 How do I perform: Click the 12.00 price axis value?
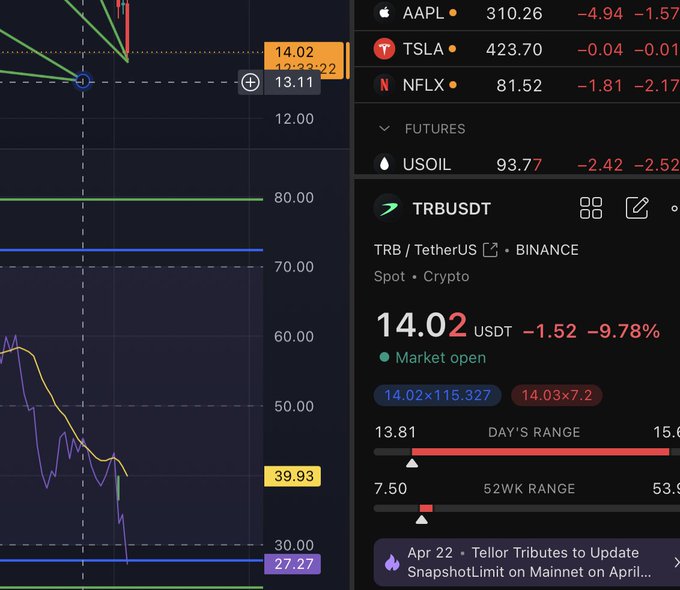click(294, 119)
